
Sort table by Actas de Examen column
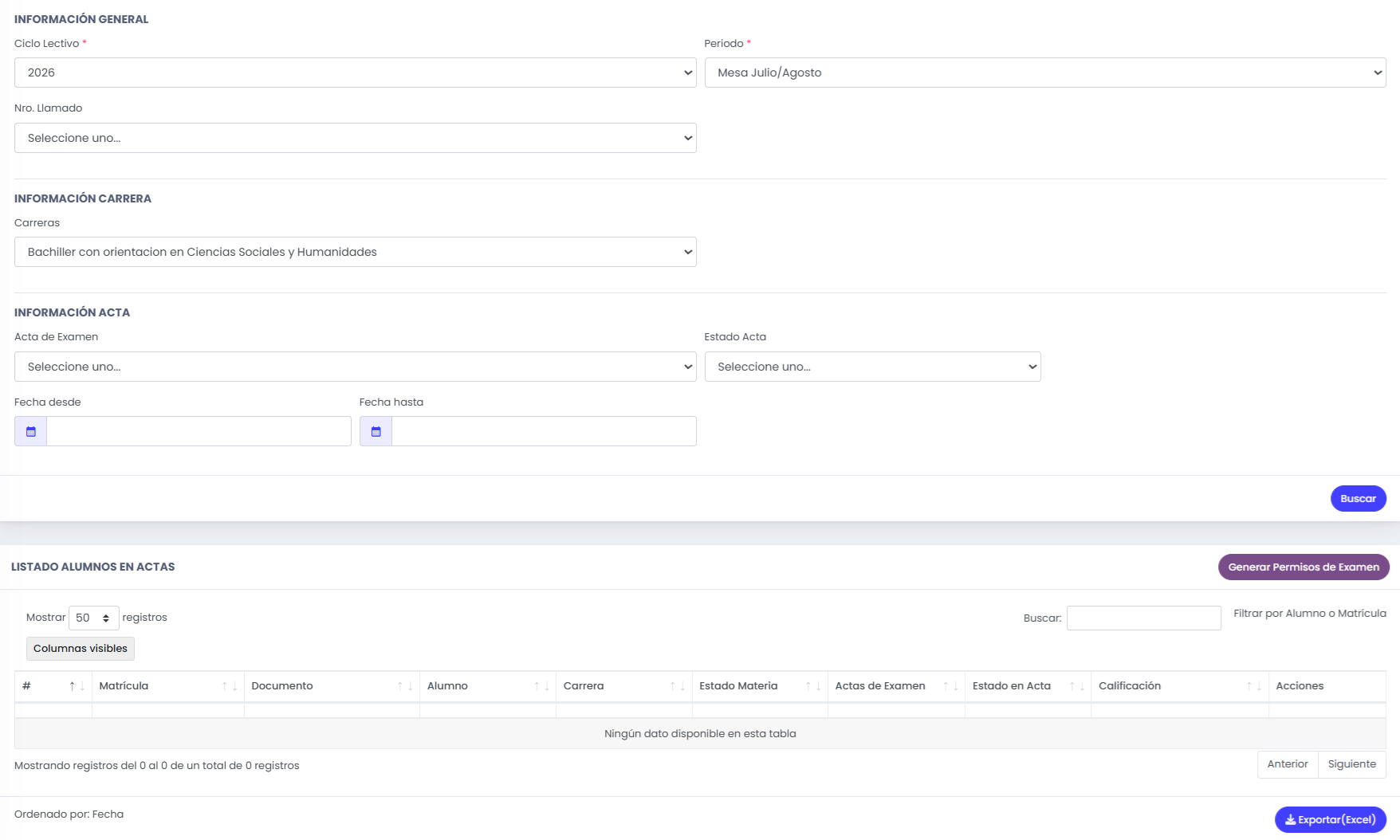click(896, 686)
